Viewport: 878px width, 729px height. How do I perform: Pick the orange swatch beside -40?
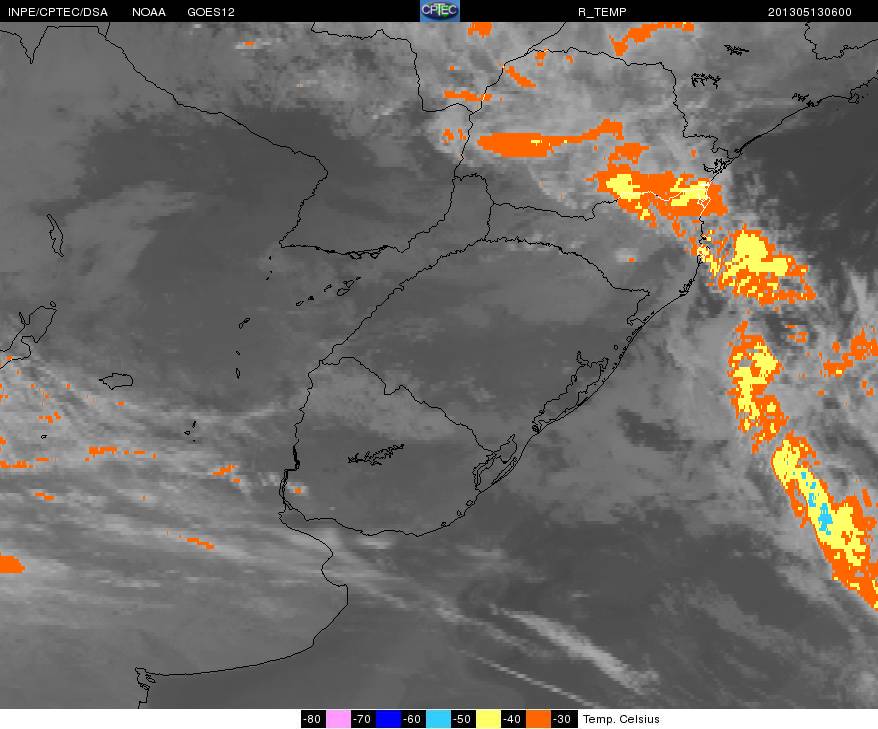[x=539, y=719]
